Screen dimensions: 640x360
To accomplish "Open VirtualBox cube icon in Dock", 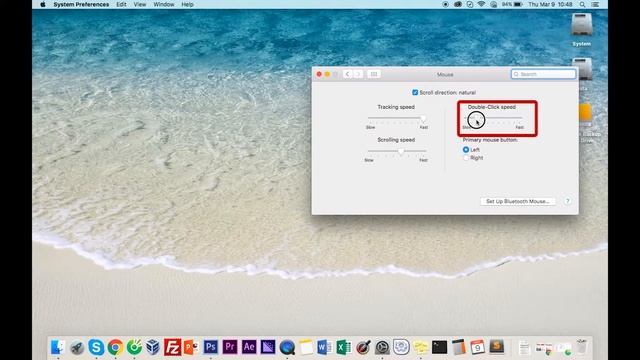I will pyautogui.click(x=153, y=347).
